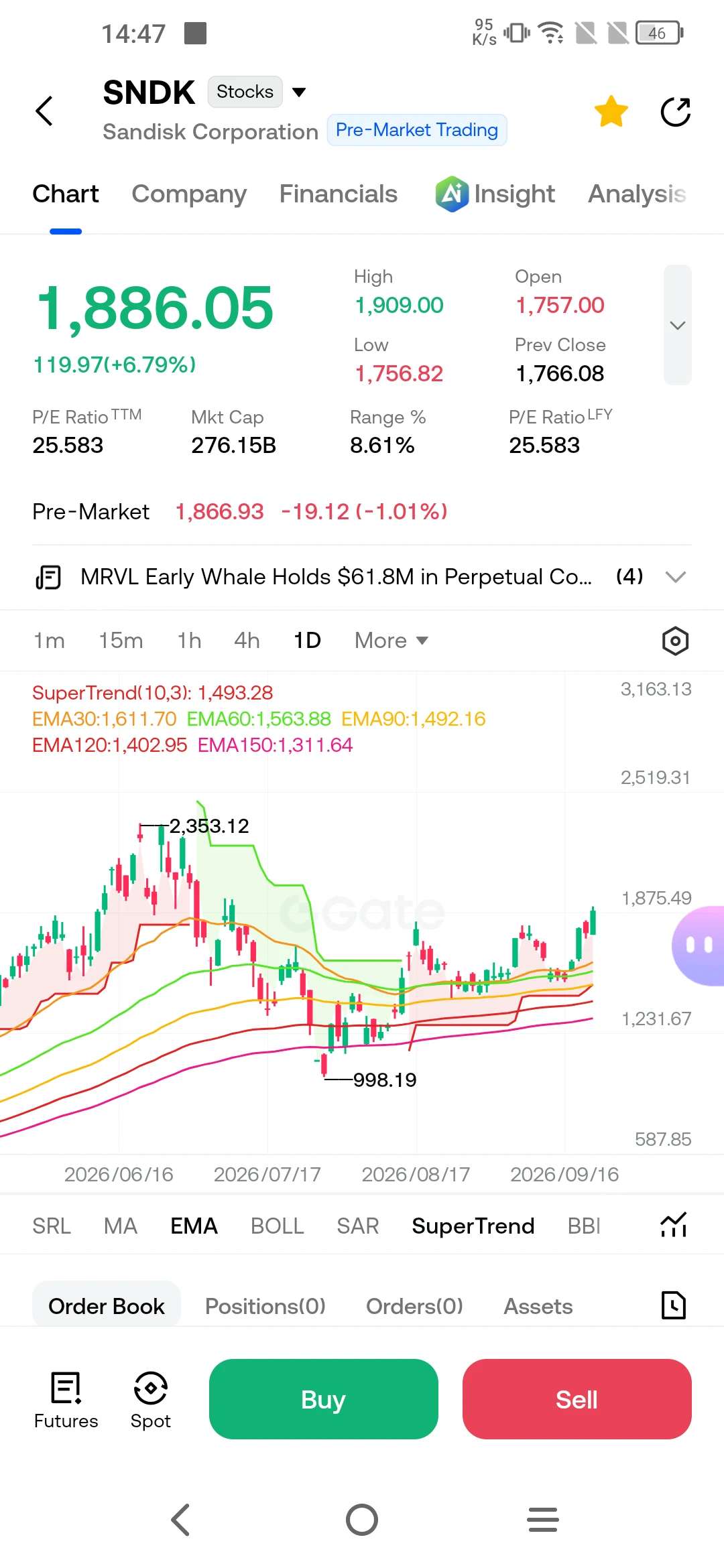Tap the share icon in header

(x=676, y=112)
